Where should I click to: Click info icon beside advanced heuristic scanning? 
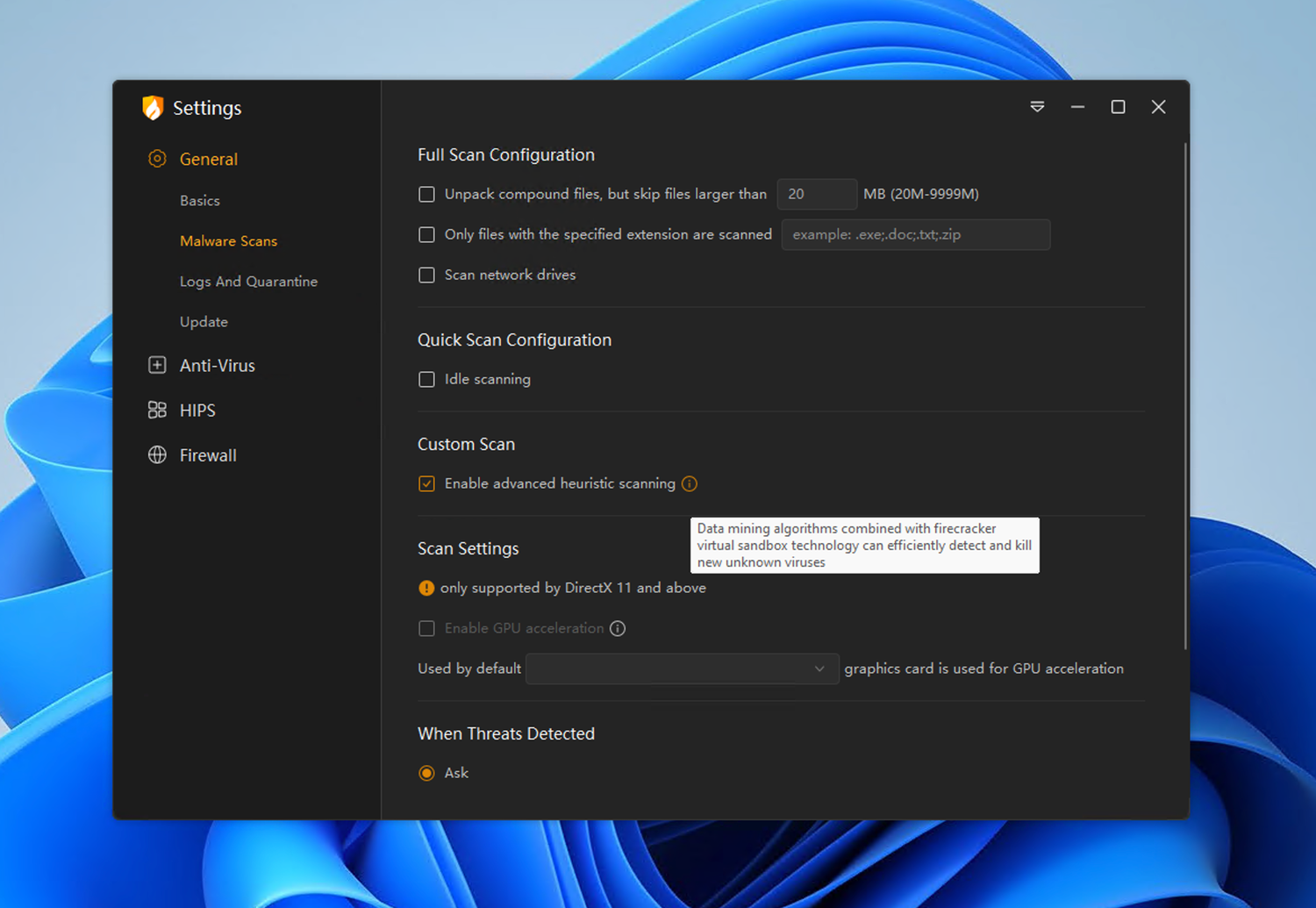click(x=690, y=483)
